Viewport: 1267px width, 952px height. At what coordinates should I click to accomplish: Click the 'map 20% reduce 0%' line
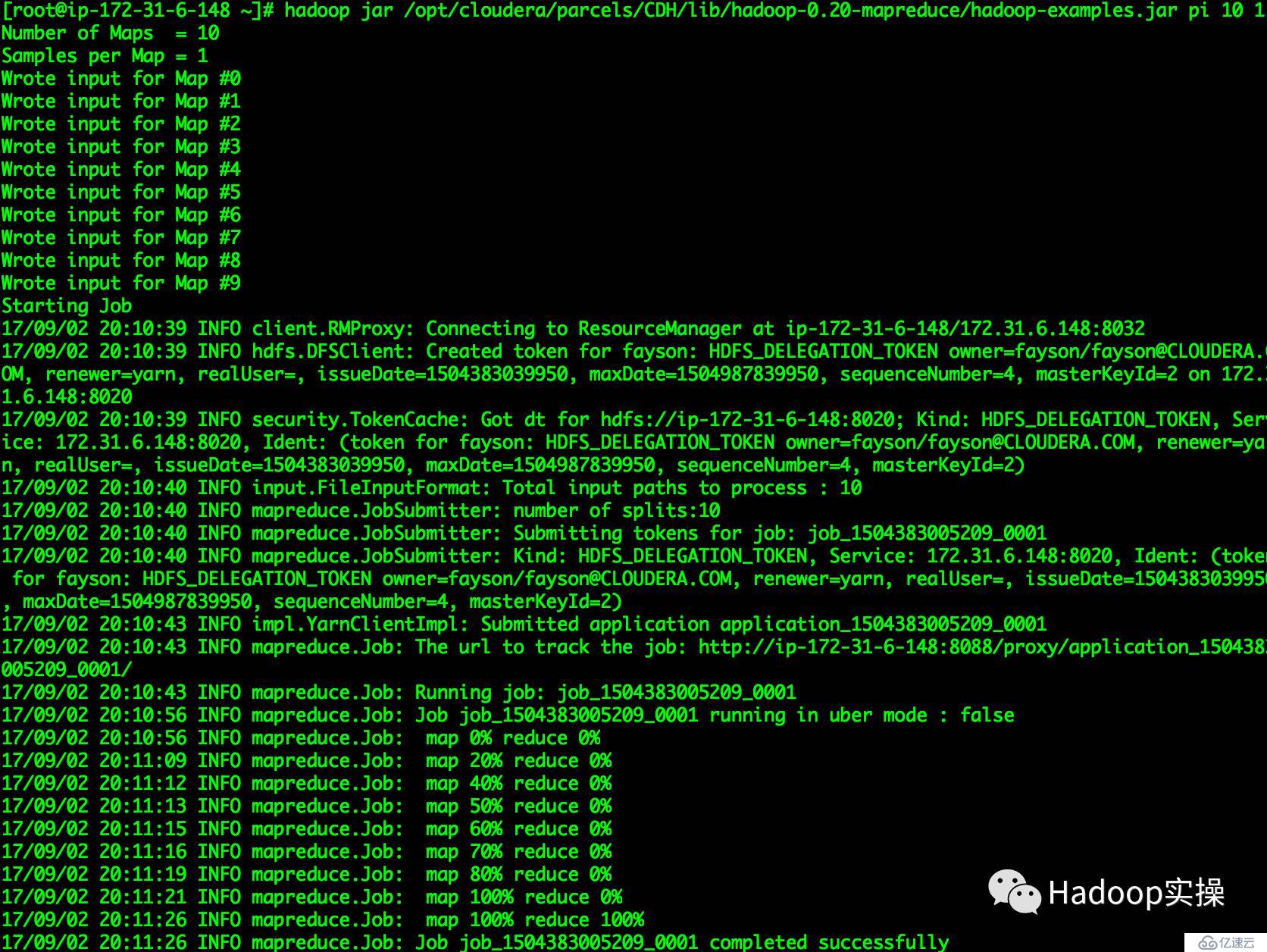[x=307, y=761]
